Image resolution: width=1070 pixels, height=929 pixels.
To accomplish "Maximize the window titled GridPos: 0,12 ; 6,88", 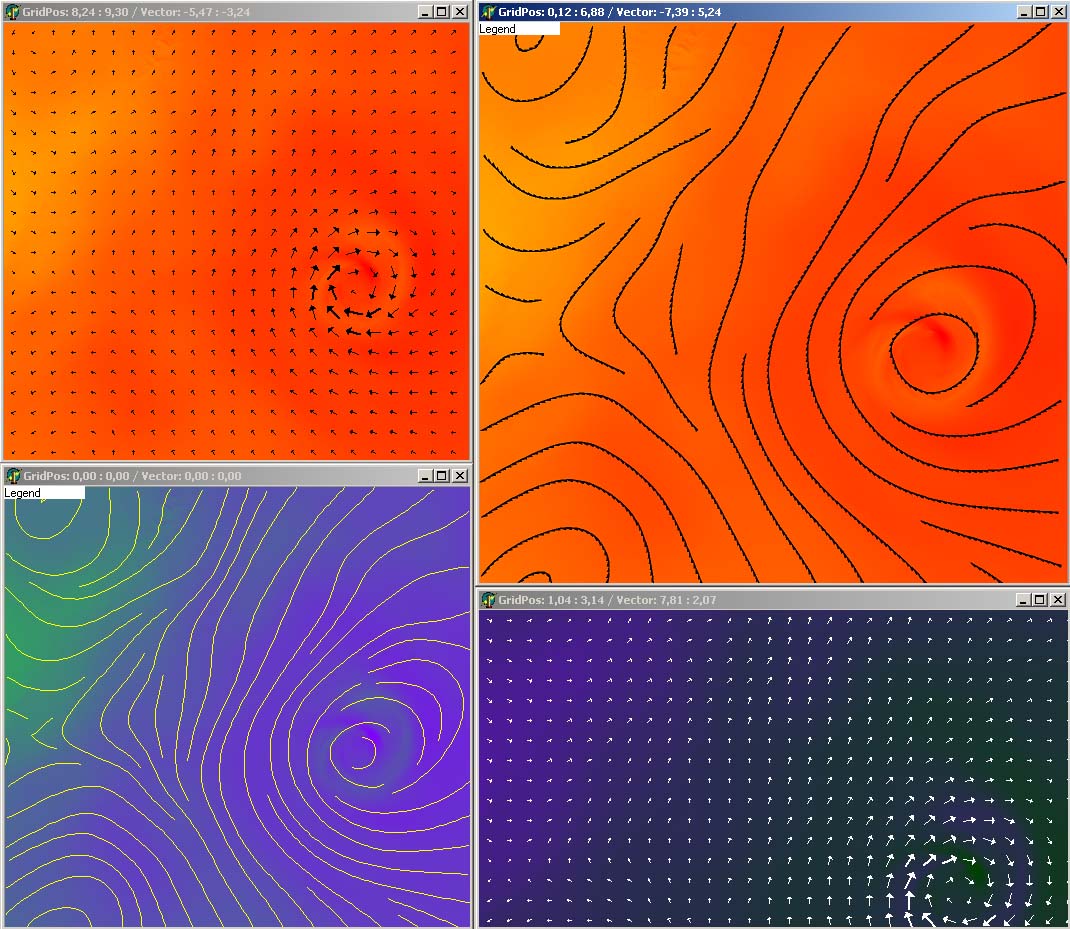I will (x=1041, y=12).
